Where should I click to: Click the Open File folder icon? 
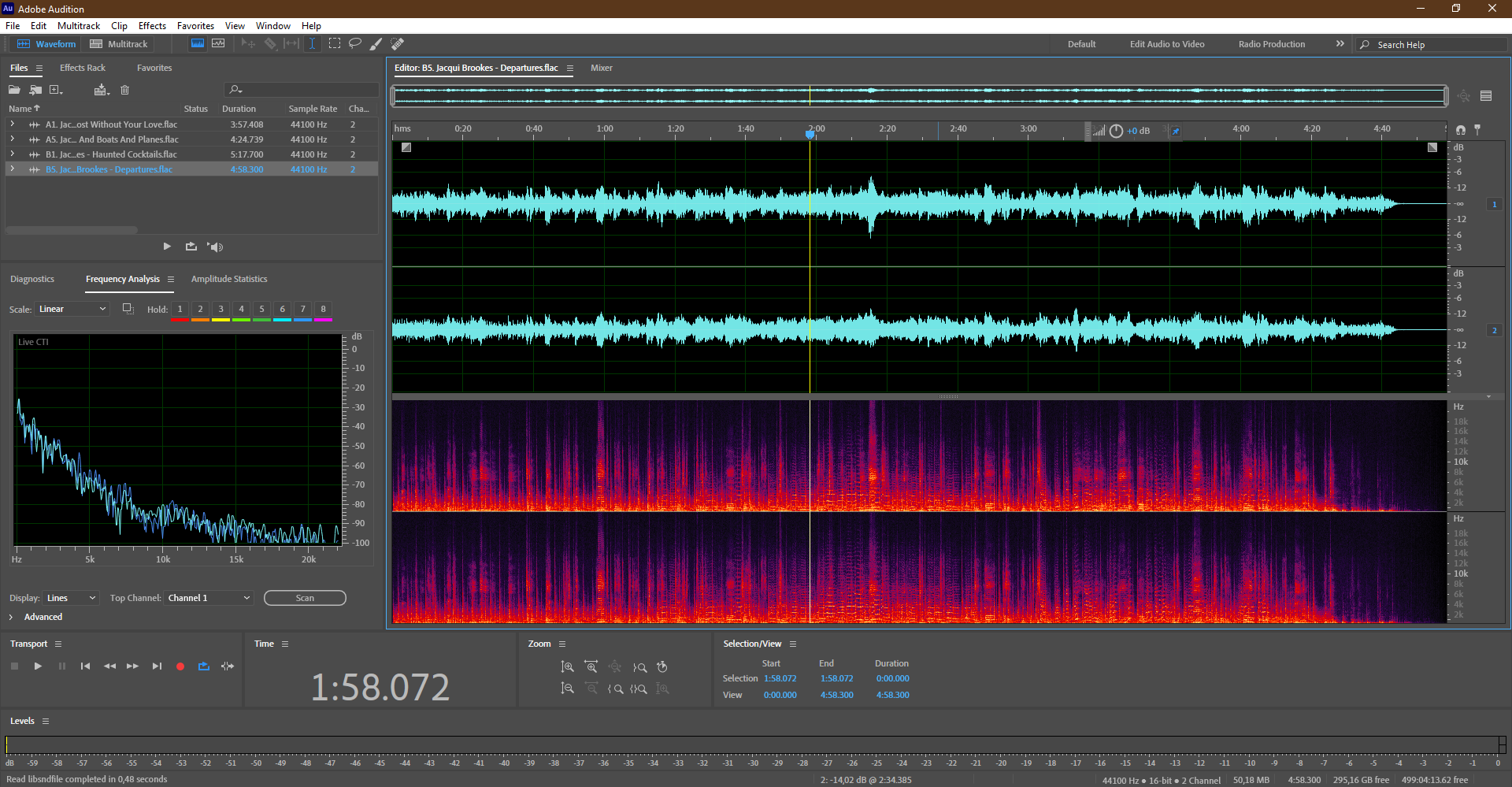pyautogui.click(x=14, y=90)
